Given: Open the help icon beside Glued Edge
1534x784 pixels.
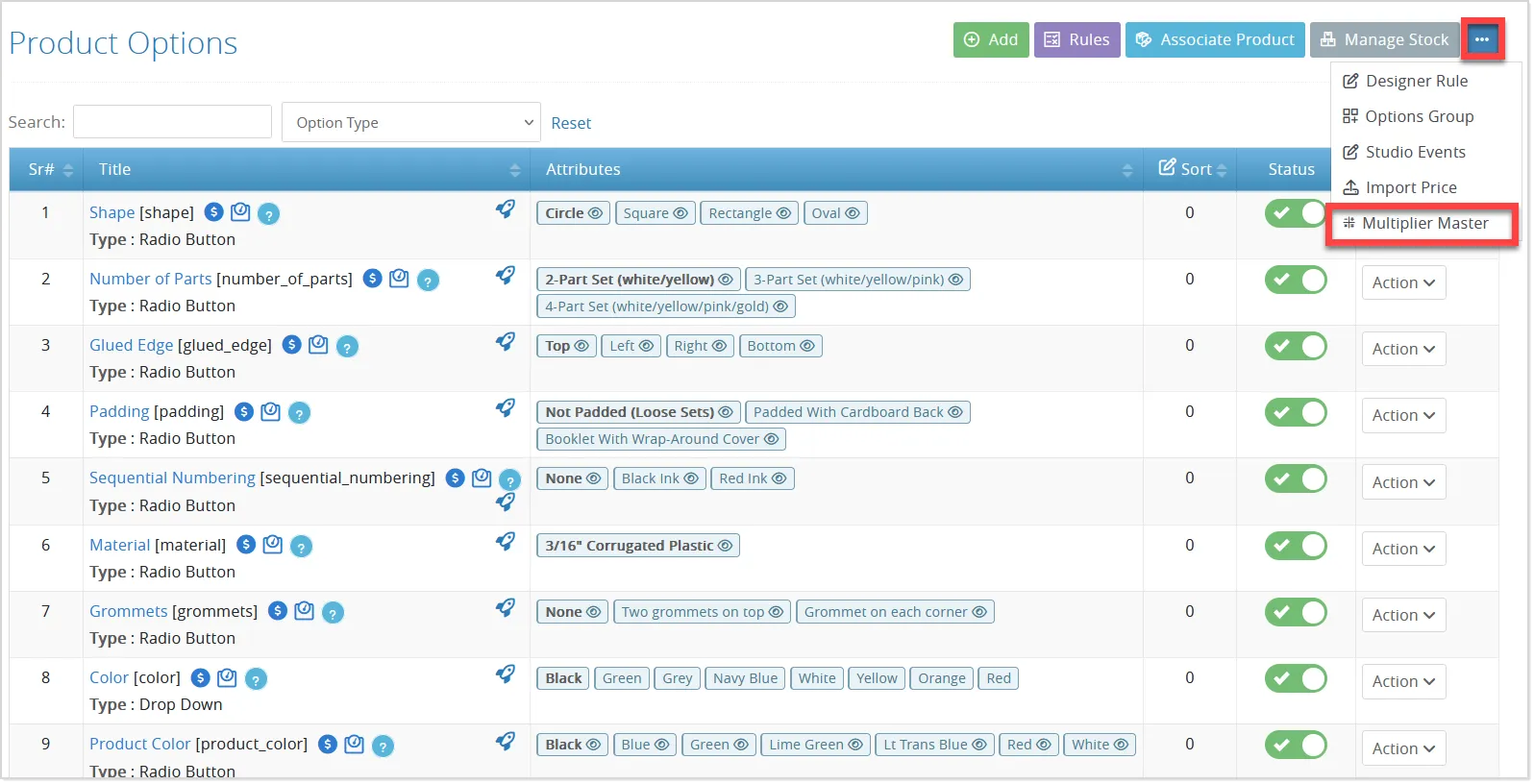Looking at the screenshot, I should tap(348, 347).
